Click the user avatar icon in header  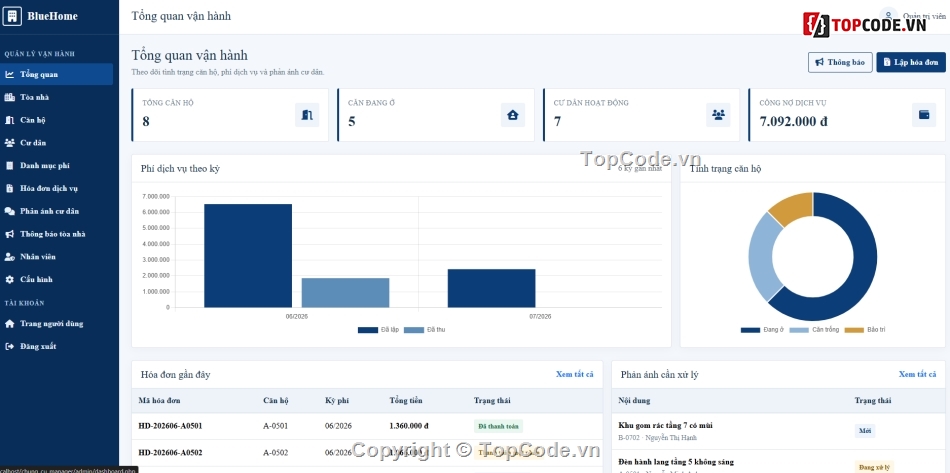[889, 16]
